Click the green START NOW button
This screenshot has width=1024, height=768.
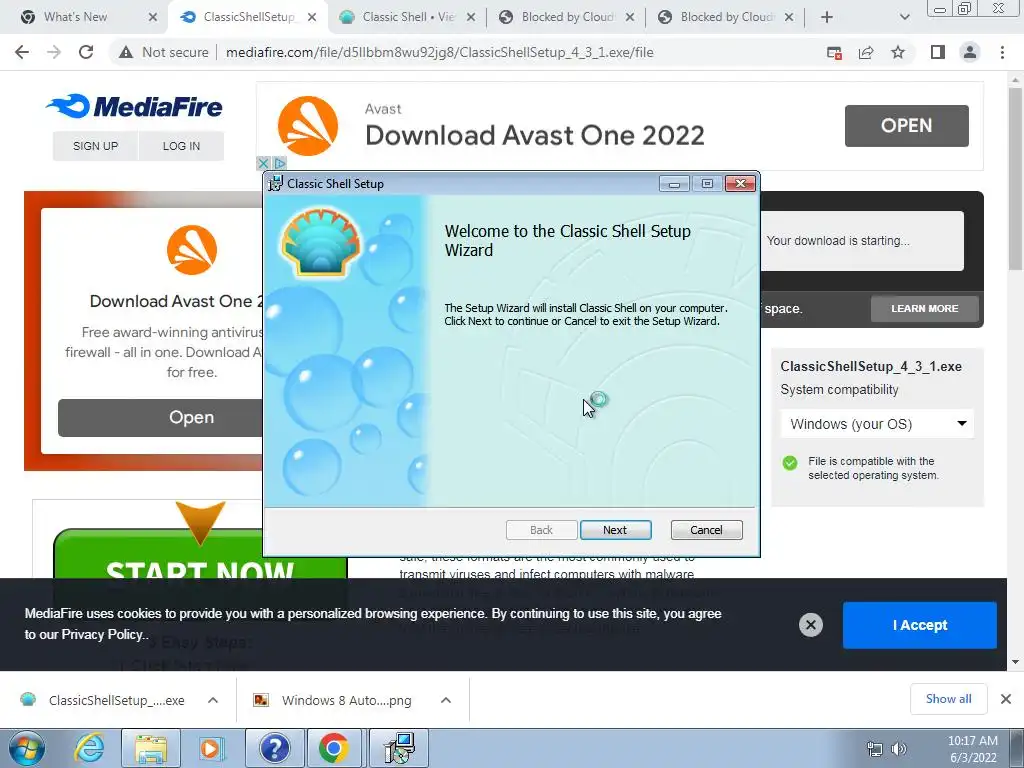point(199,553)
